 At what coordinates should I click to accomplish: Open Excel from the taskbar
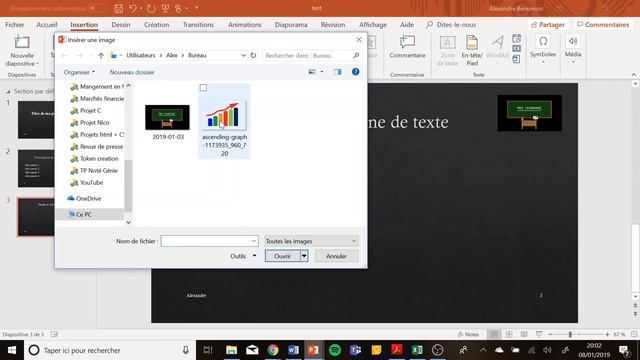[x=417, y=350]
